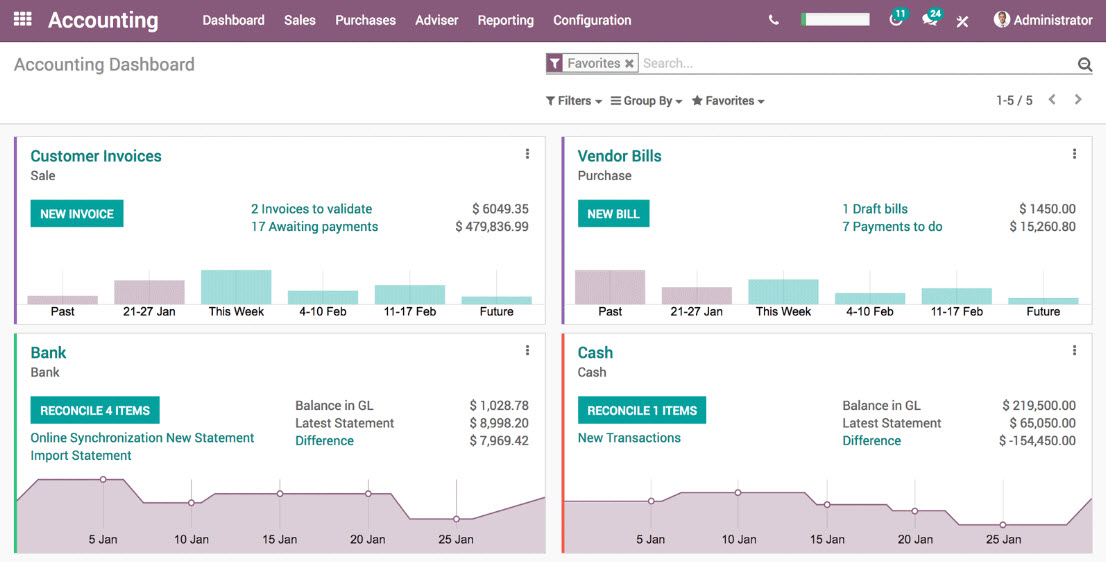Image resolution: width=1106 pixels, height=562 pixels.
Task: Open the apps grid menu icon
Action: pyautogui.click(x=22, y=20)
